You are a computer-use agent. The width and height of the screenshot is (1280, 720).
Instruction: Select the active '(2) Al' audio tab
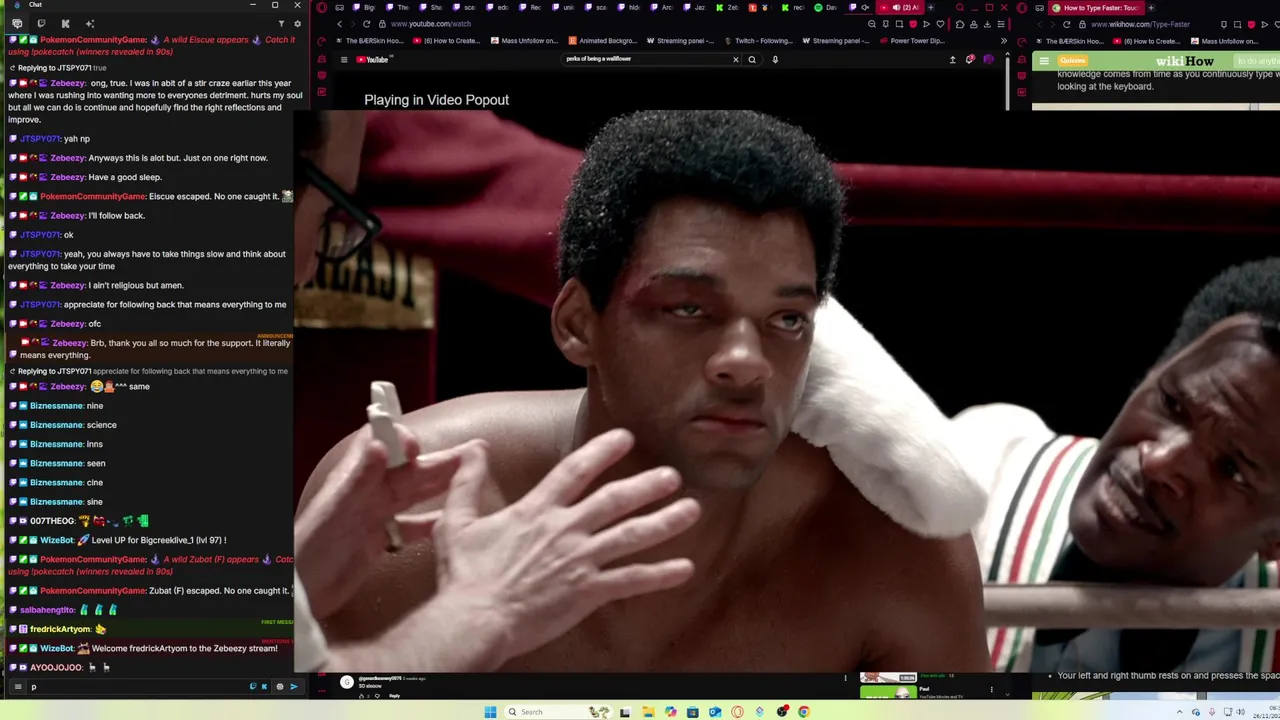(x=899, y=8)
